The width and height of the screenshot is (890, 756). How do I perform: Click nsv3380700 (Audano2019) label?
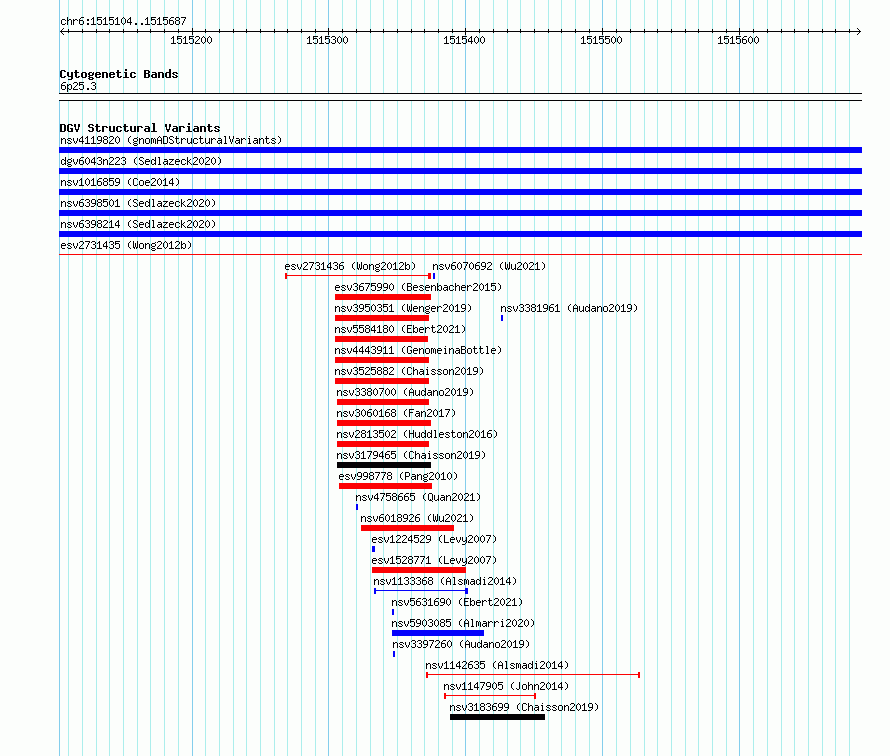point(405,392)
